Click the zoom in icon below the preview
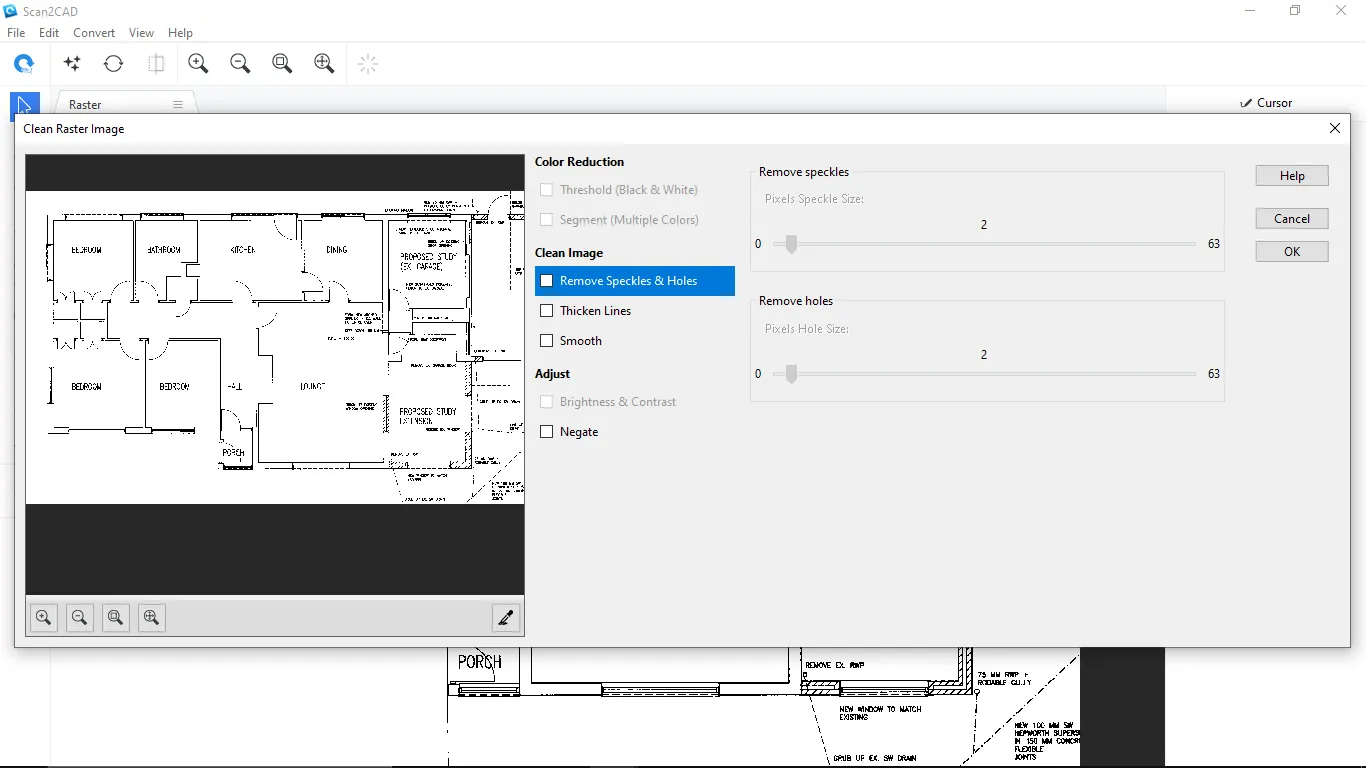This screenshot has height=768, width=1366. click(44, 618)
